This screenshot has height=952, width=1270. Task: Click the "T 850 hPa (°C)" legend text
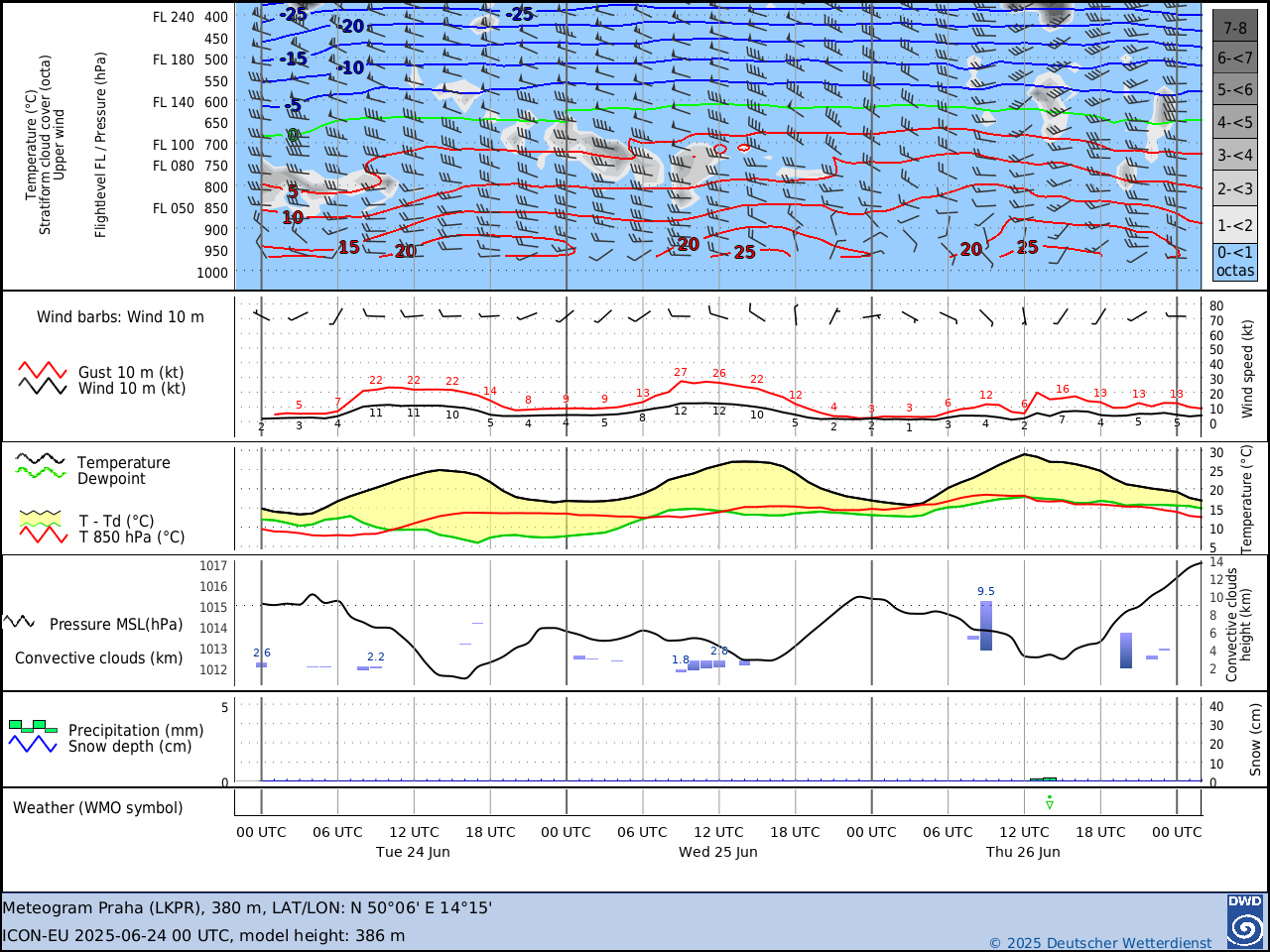[132, 537]
